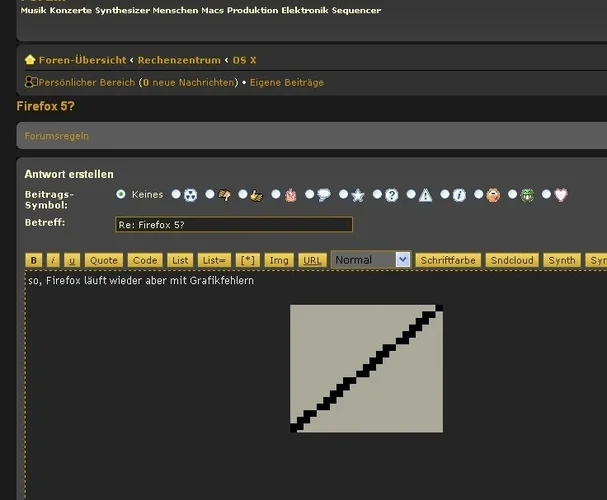Click the Antwort erstellen heading
The image size is (607, 500).
pos(69,174)
